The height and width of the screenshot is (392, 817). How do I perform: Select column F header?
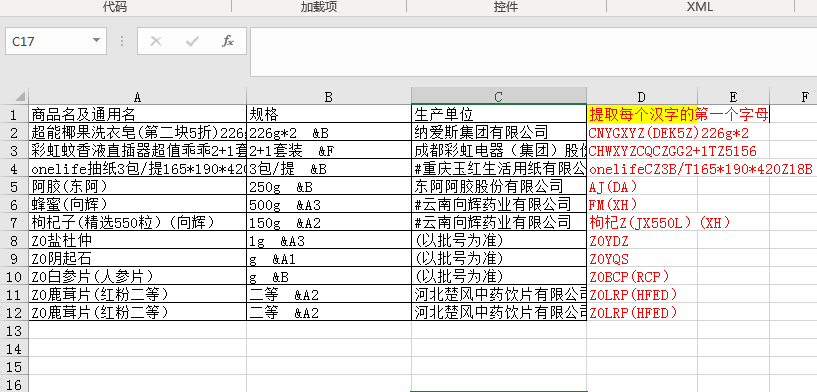tap(793, 96)
